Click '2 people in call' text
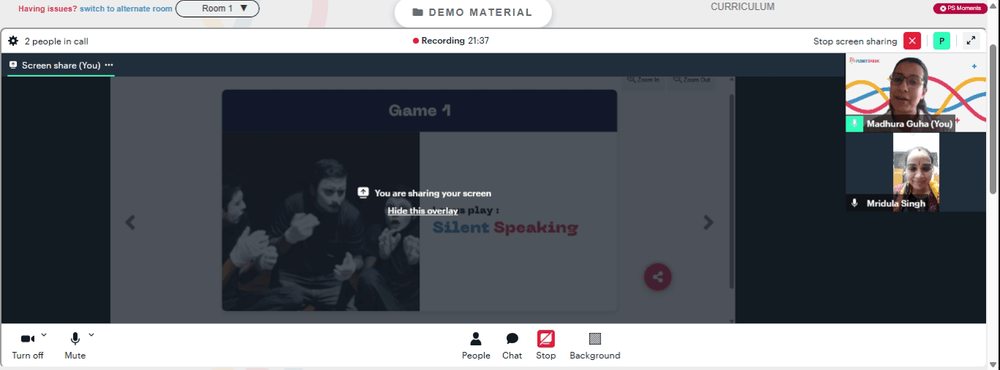Viewport: 1000px width, 370px height. tap(56, 41)
